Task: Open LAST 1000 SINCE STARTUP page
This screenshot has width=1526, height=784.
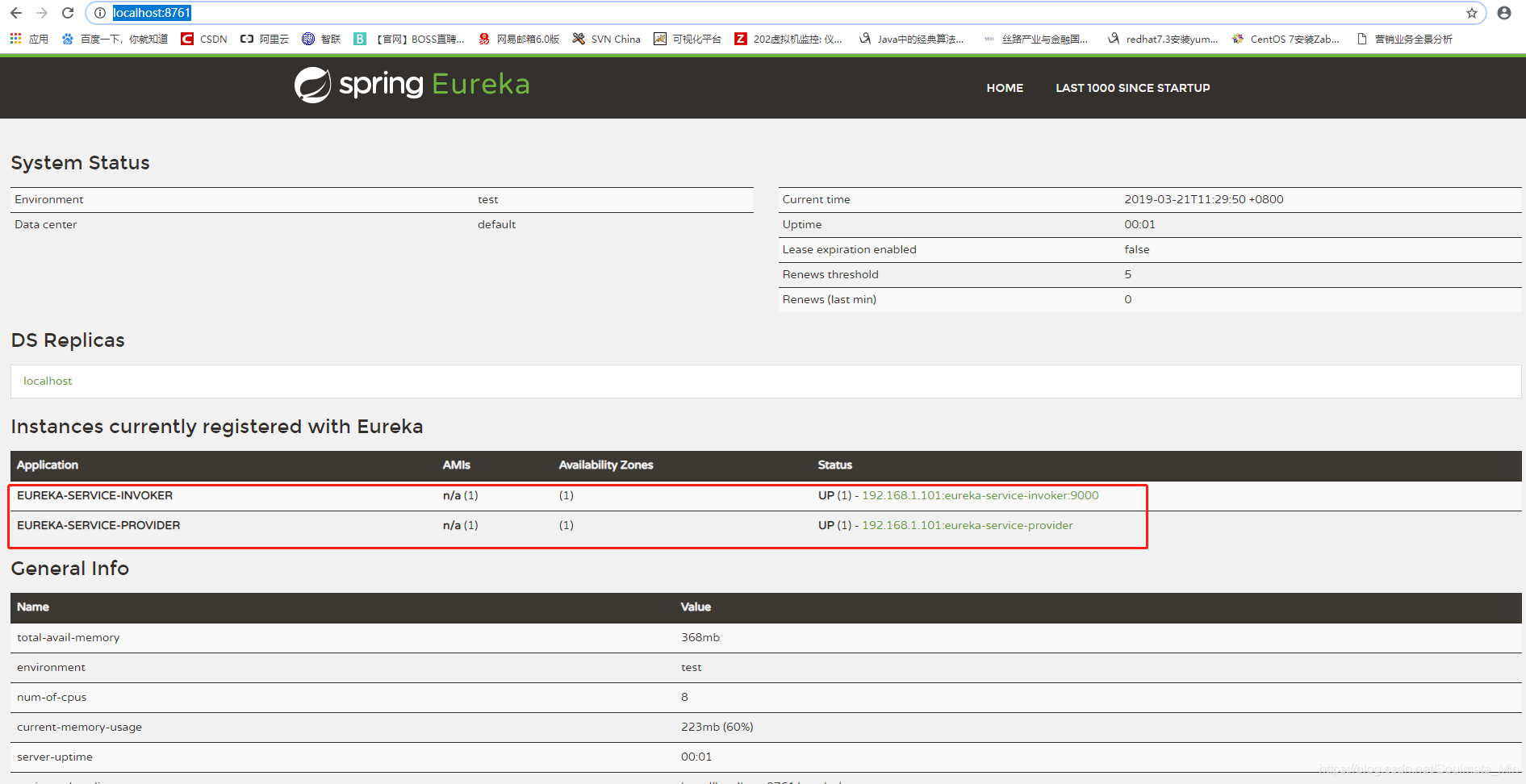Action: (x=1132, y=88)
